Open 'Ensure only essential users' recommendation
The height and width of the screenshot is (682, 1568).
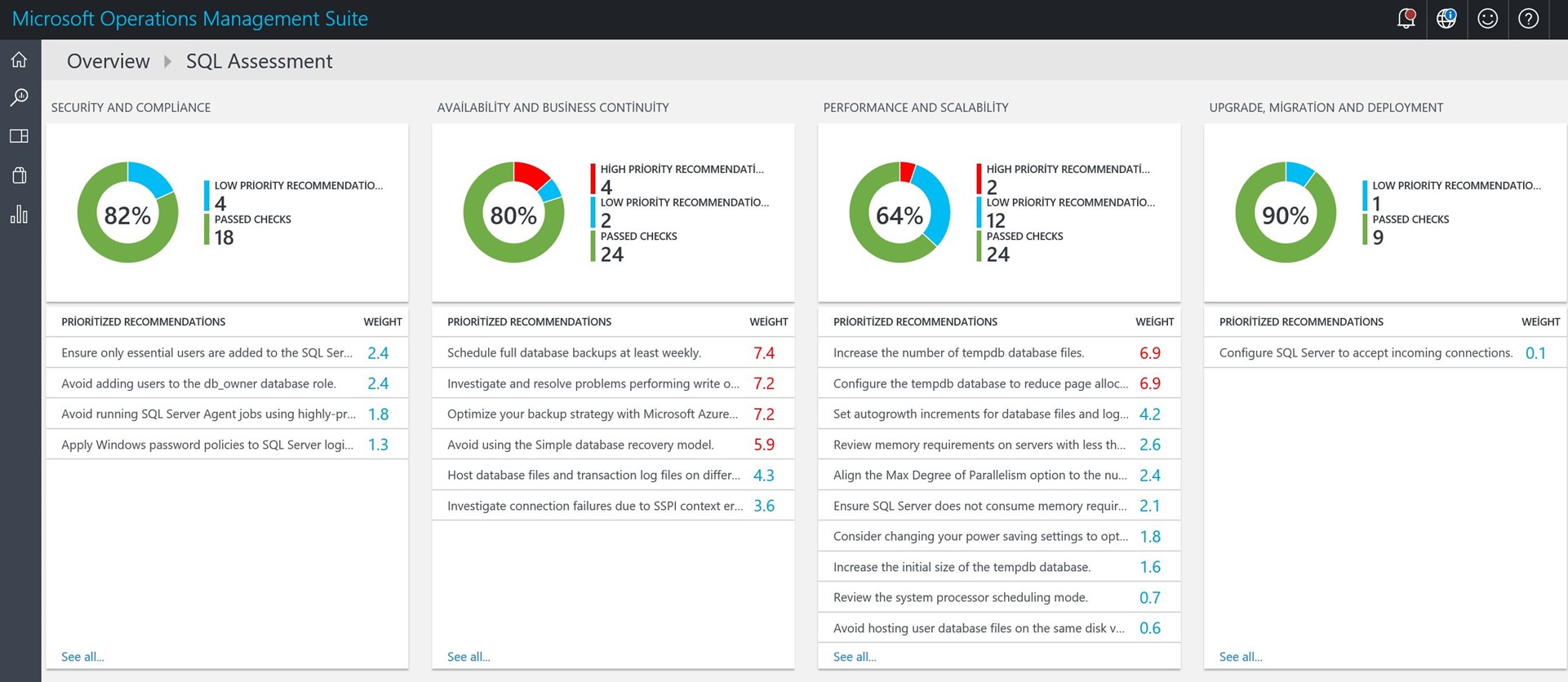(227, 352)
